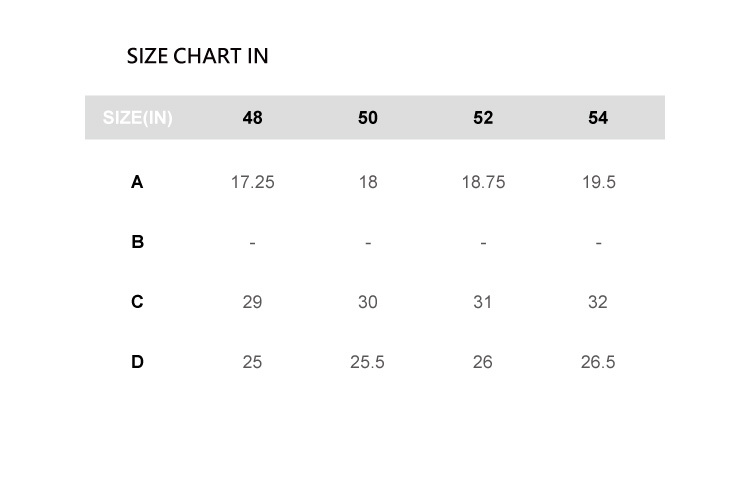
Task: Click the 32 value for size 54
Action: click(x=598, y=302)
